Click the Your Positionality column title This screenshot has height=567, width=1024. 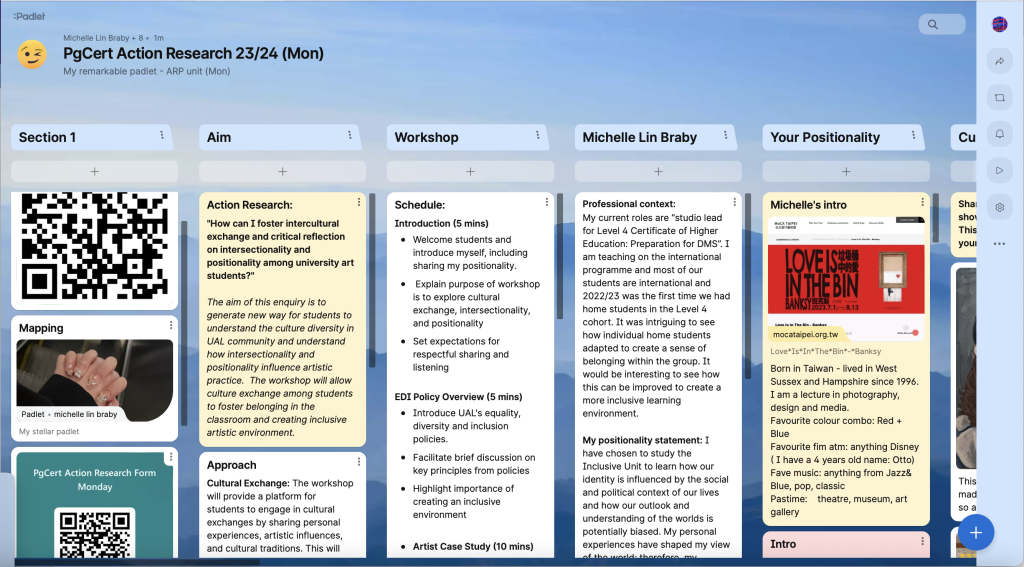click(x=825, y=137)
